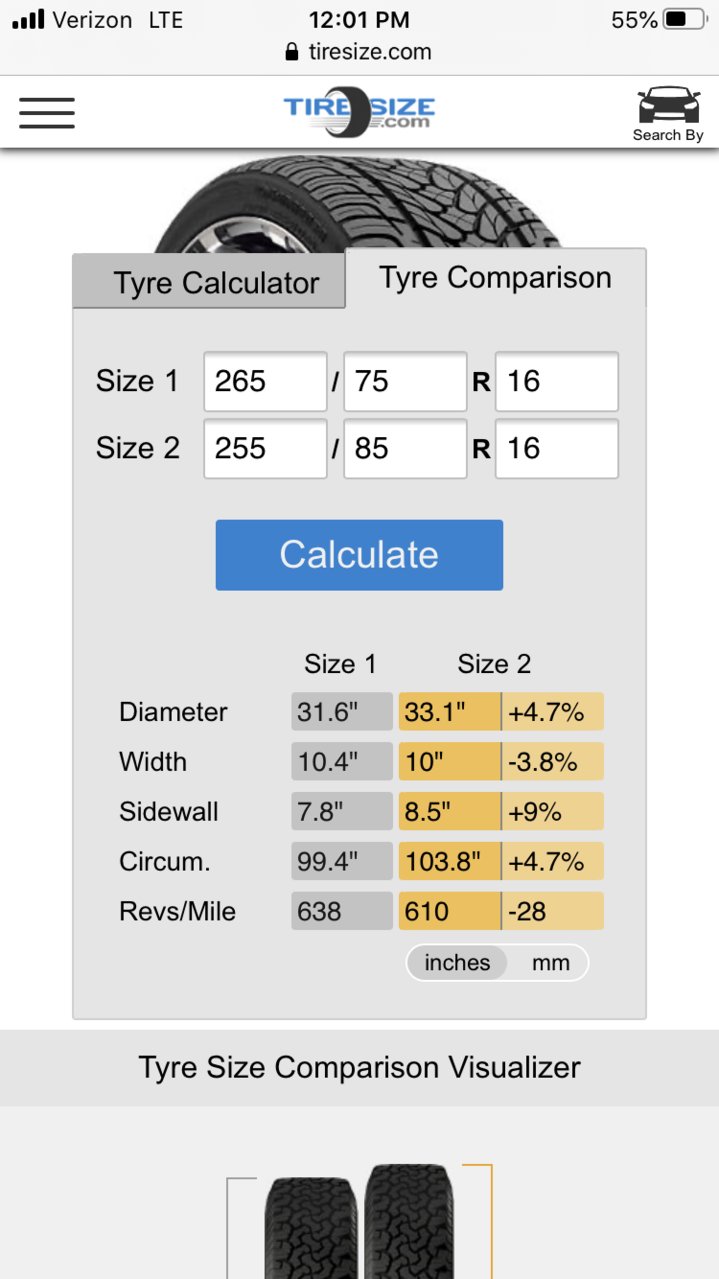Focus the Size 1 width field 265
Screen dimensions: 719x1279
click(x=265, y=381)
